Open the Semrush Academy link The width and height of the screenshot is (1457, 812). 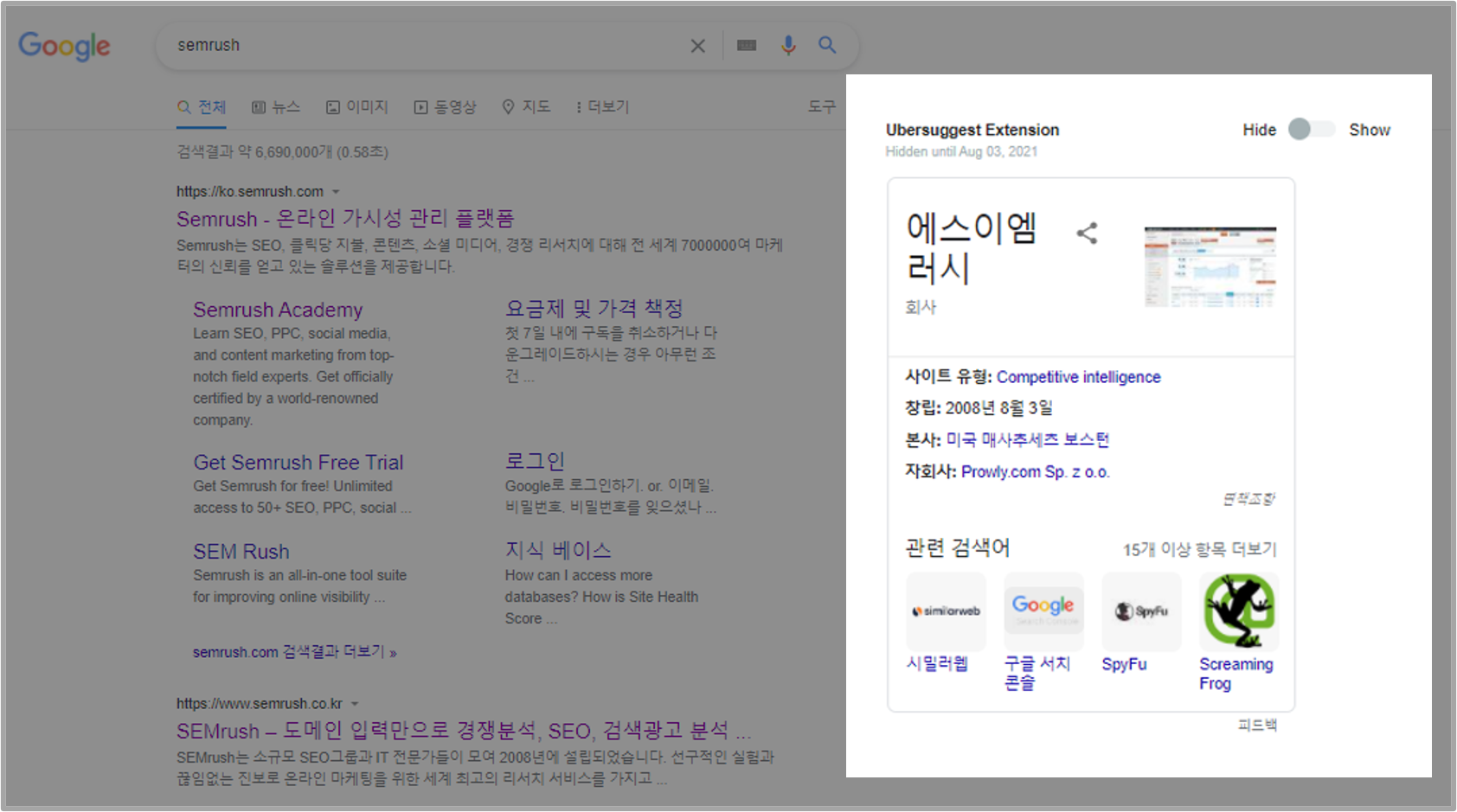point(277,309)
